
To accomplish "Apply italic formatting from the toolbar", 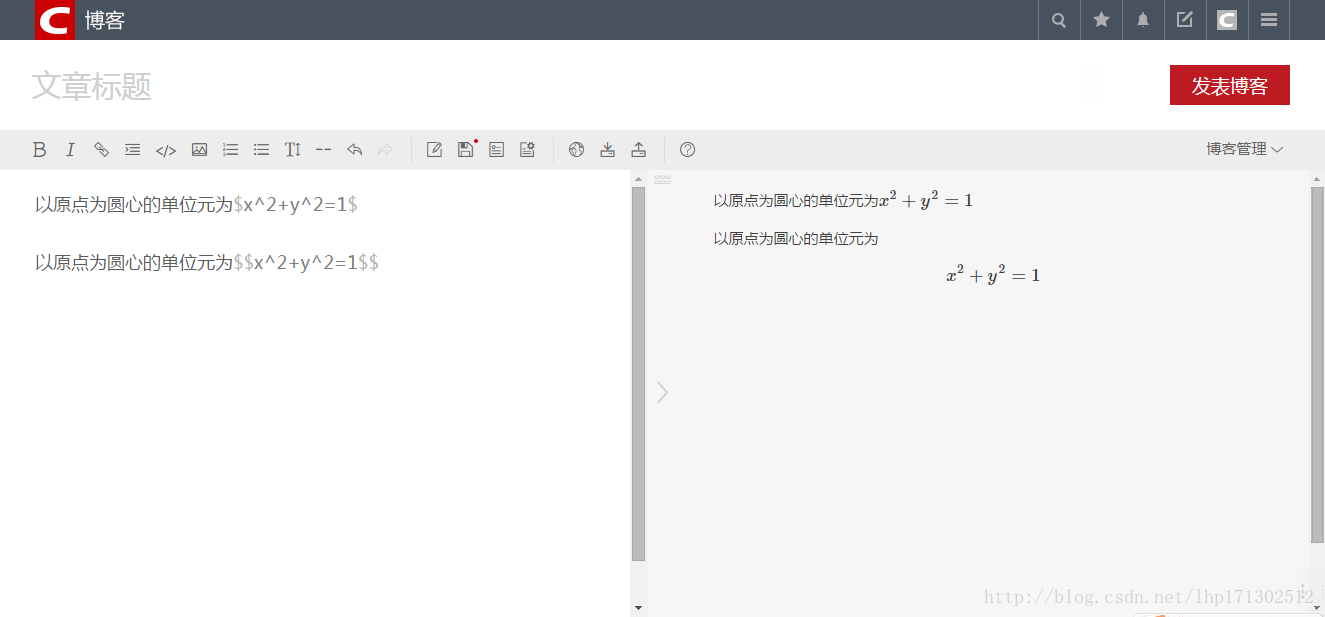I will click(70, 150).
